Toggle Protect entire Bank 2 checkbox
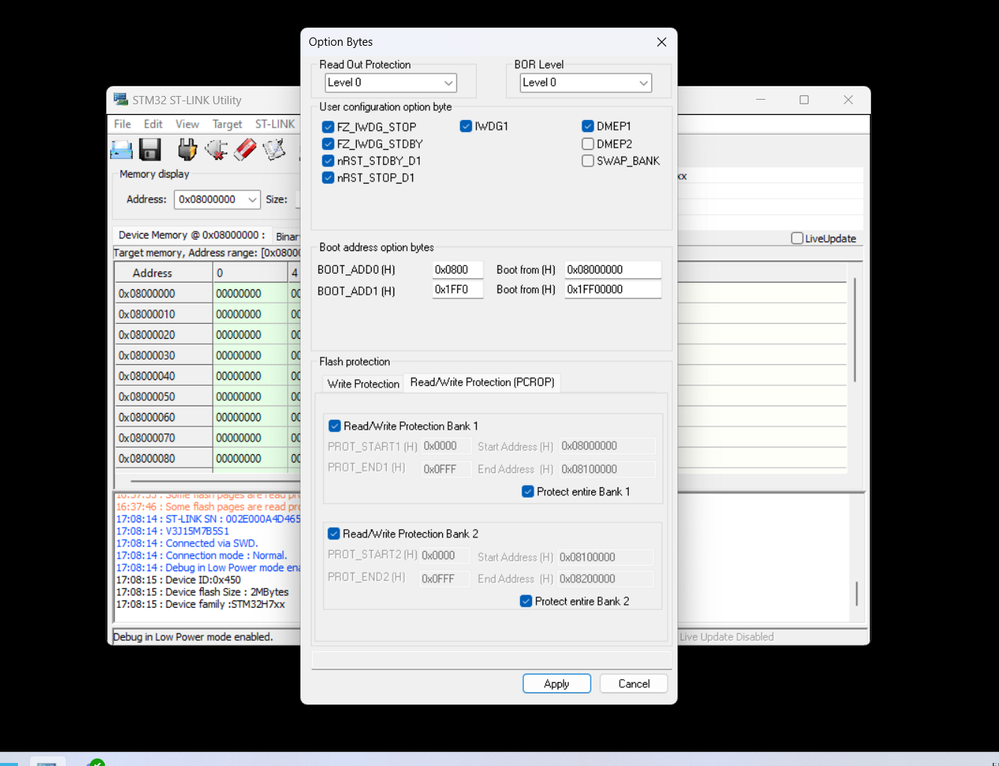The width and height of the screenshot is (999, 766). pos(526,601)
